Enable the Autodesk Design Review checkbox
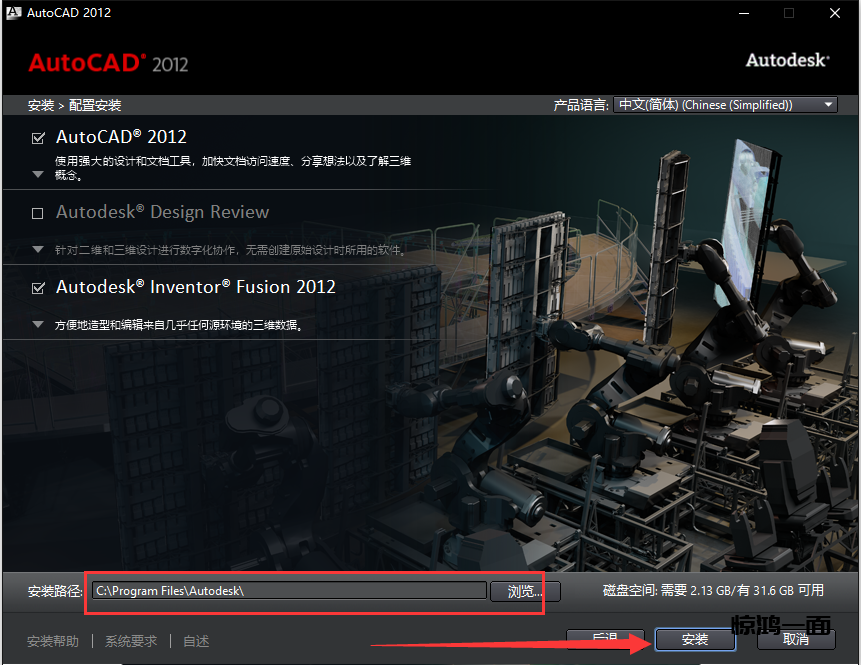Image resolution: width=861 pixels, height=665 pixels. click(x=38, y=213)
